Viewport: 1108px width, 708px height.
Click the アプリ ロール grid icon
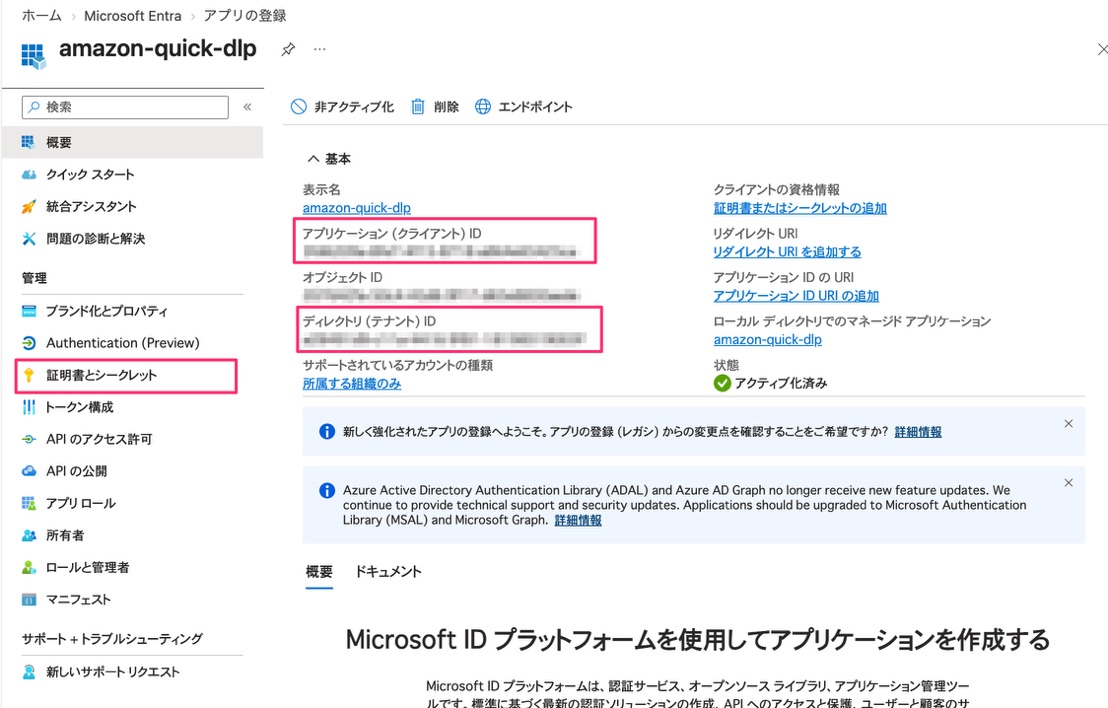point(28,503)
